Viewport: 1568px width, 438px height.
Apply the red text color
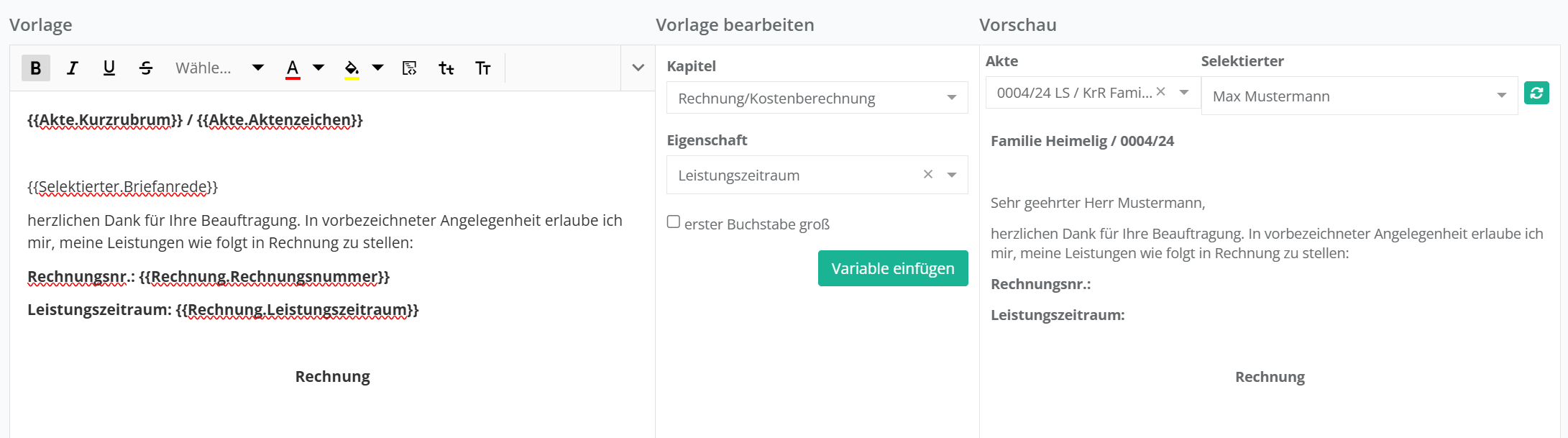pyautogui.click(x=293, y=68)
